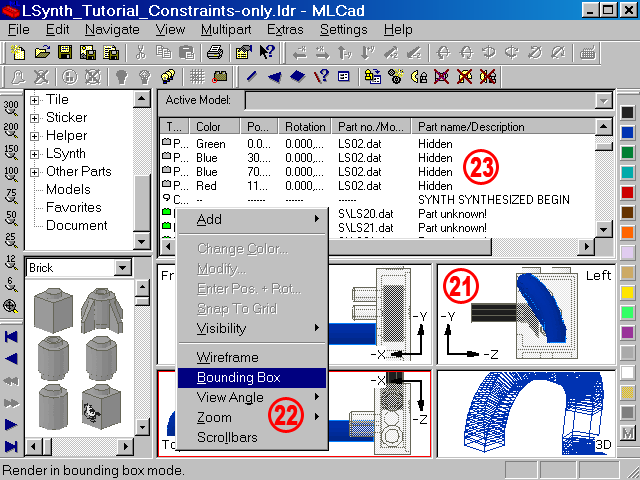Open the View Angle submenu
This screenshot has height=480, width=640.
252,397
